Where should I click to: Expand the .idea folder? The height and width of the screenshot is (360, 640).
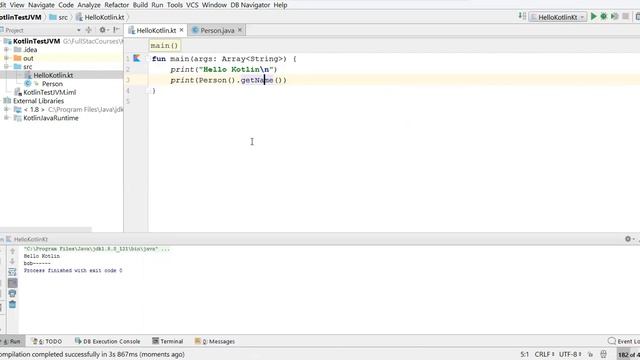6,50
